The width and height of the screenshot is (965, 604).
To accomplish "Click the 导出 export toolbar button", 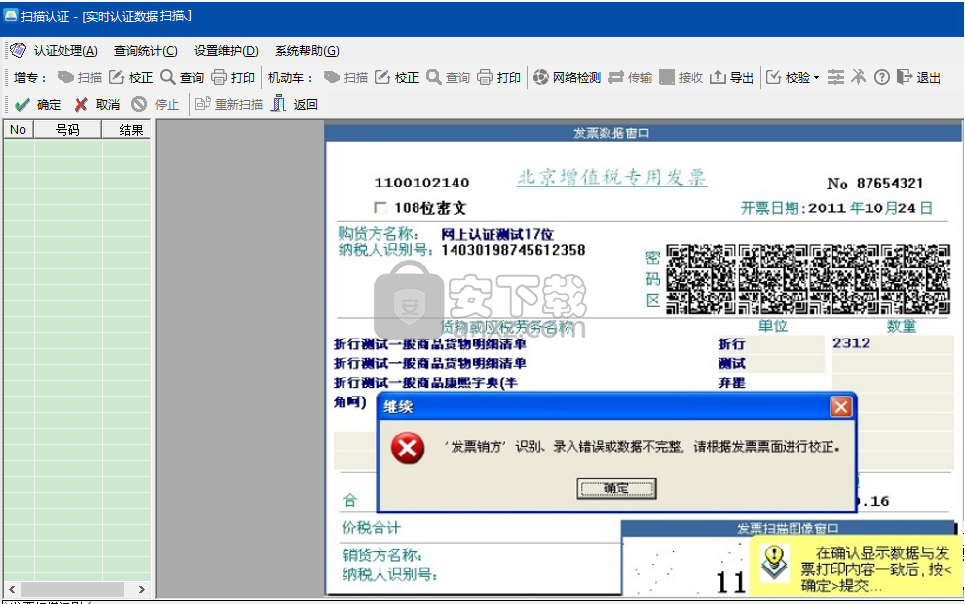I will click(732, 78).
